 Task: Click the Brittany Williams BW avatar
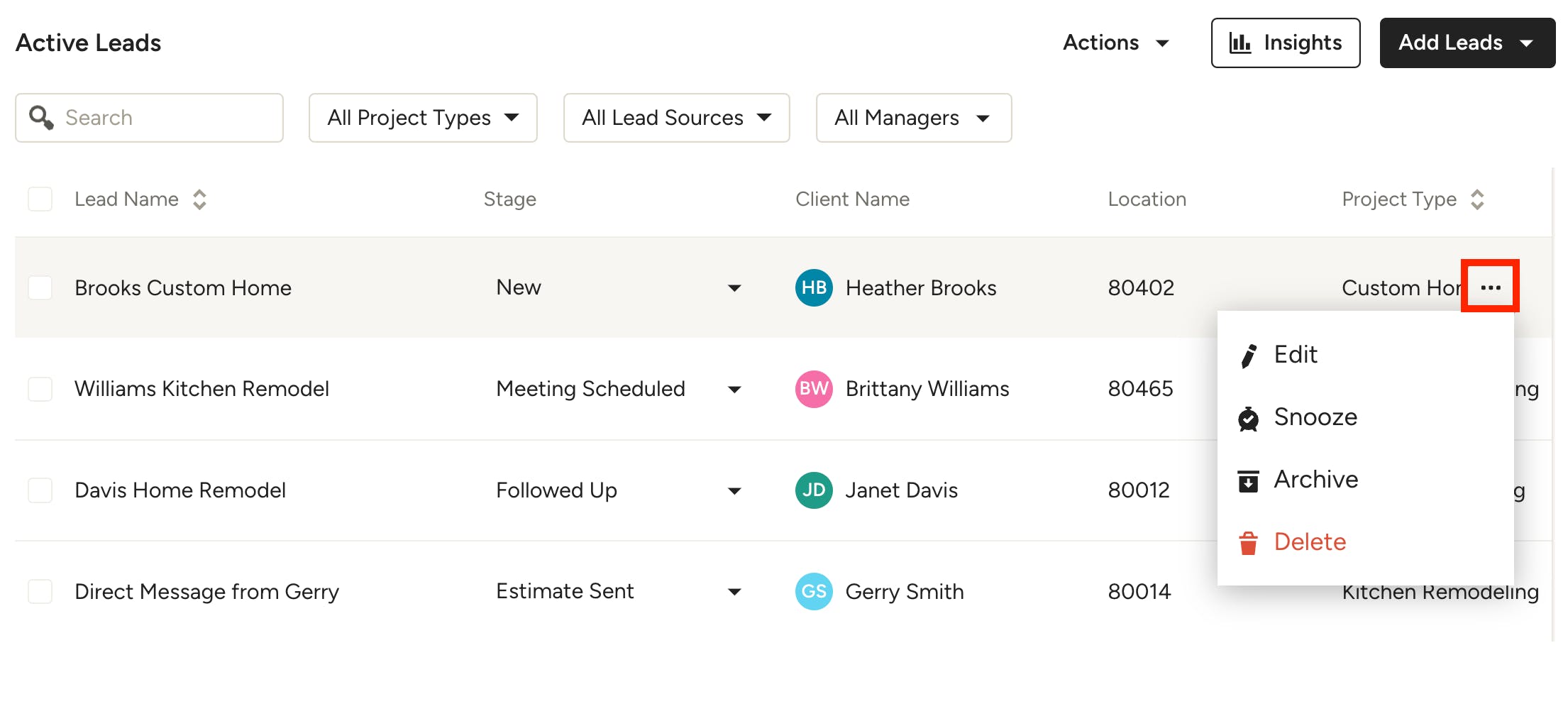[813, 389]
